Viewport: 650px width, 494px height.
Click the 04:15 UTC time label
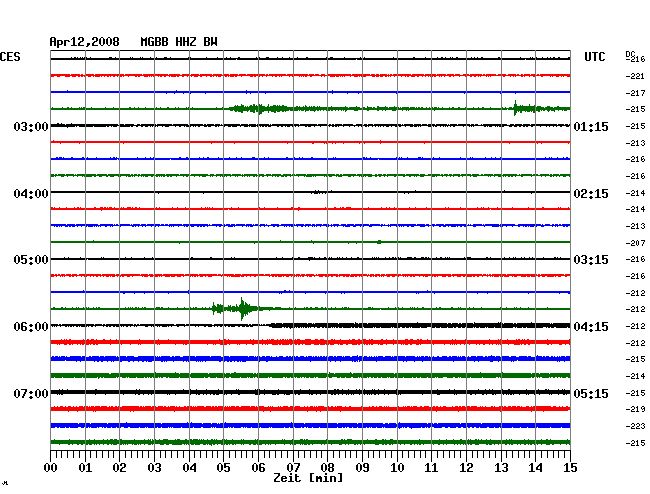click(591, 327)
